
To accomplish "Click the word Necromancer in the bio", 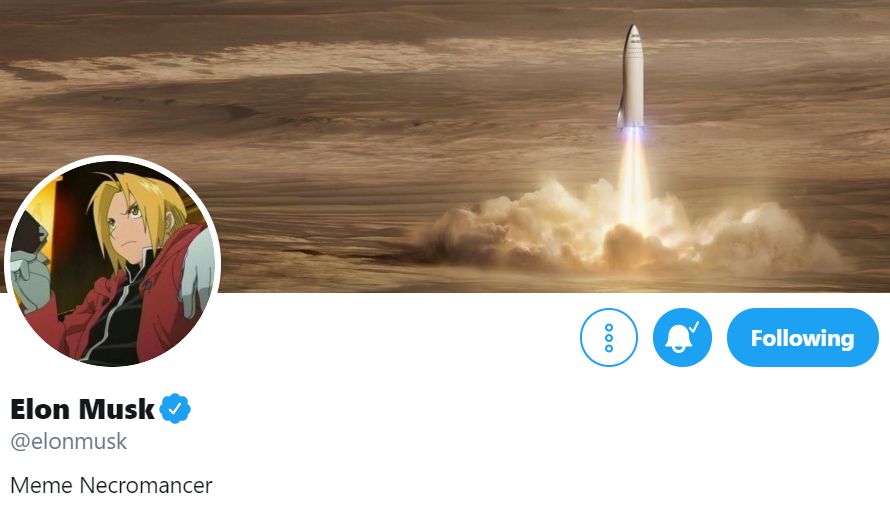I will tap(146, 485).
